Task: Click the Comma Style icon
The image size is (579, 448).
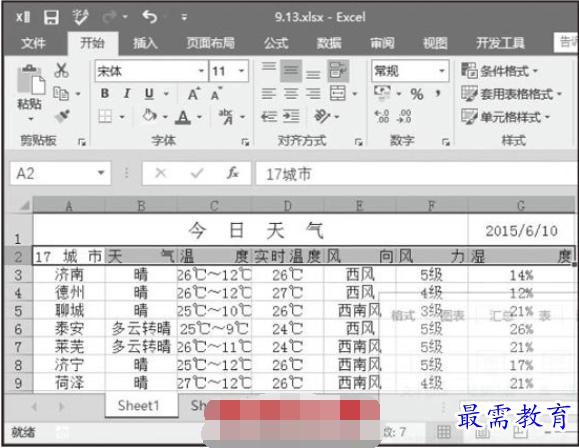Action: [x=438, y=93]
